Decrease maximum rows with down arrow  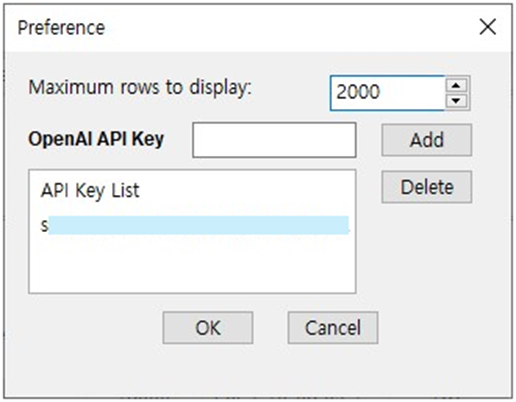tap(456, 100)
